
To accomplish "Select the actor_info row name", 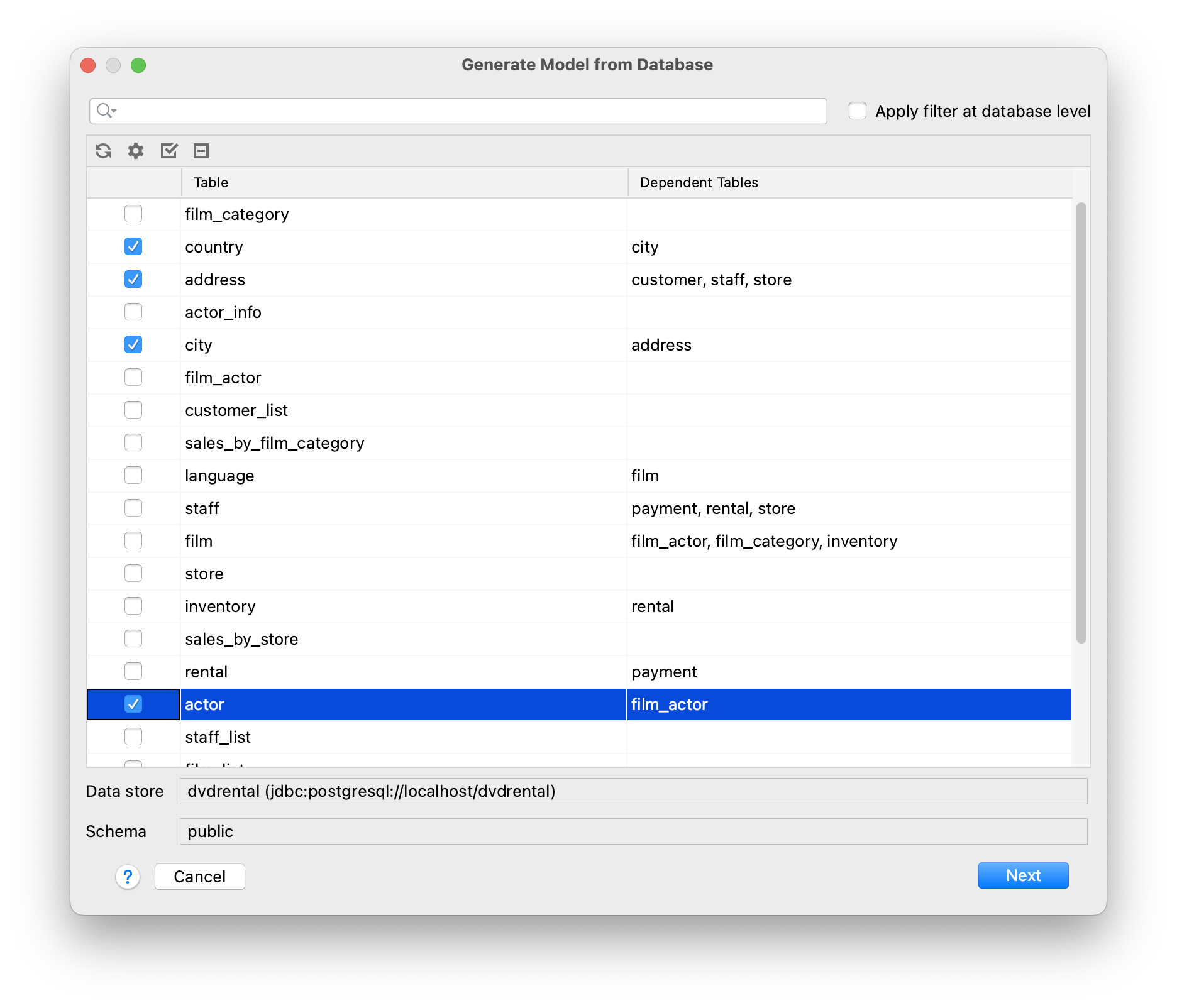I will pos(223,312).
